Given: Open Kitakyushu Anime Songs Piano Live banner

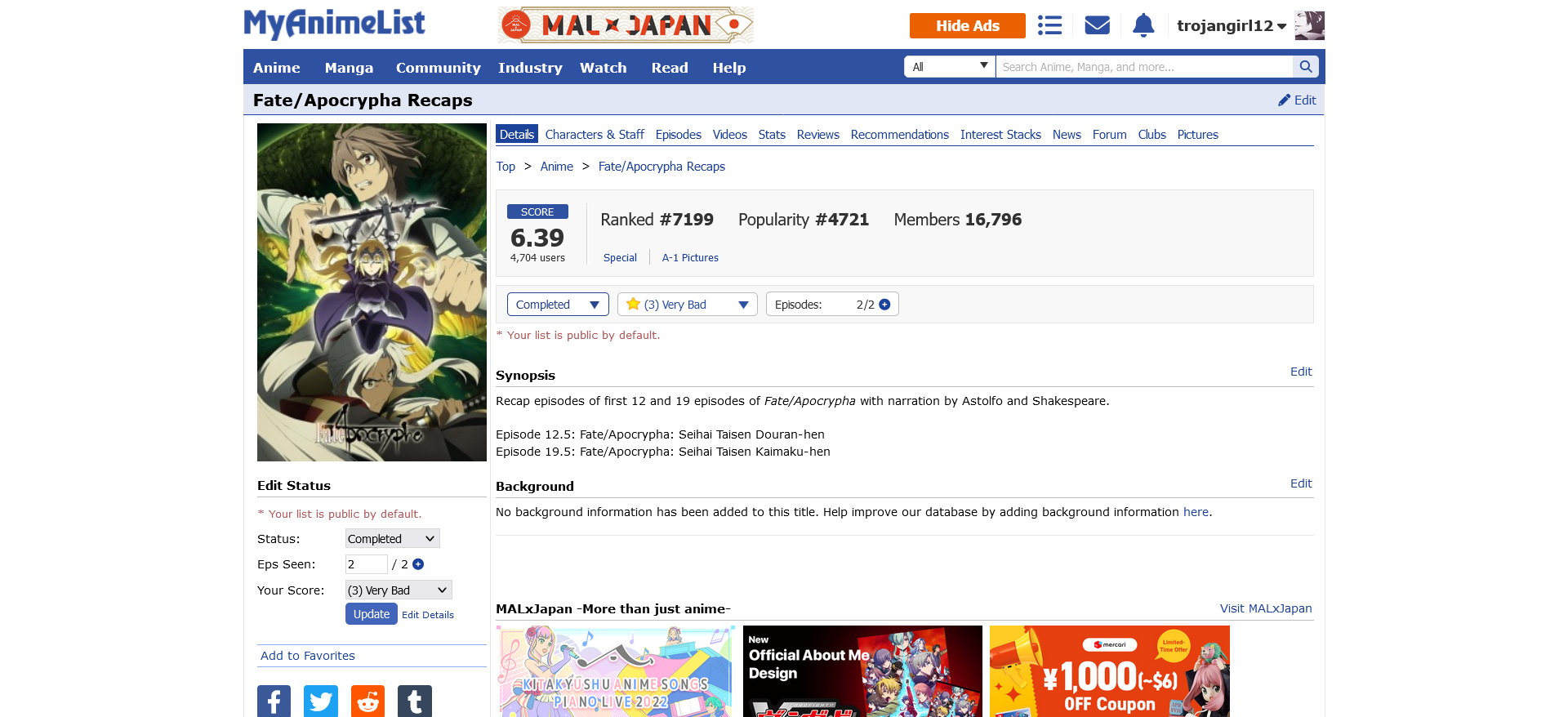Looking at the screenshot, I should (x=616, y=671).
